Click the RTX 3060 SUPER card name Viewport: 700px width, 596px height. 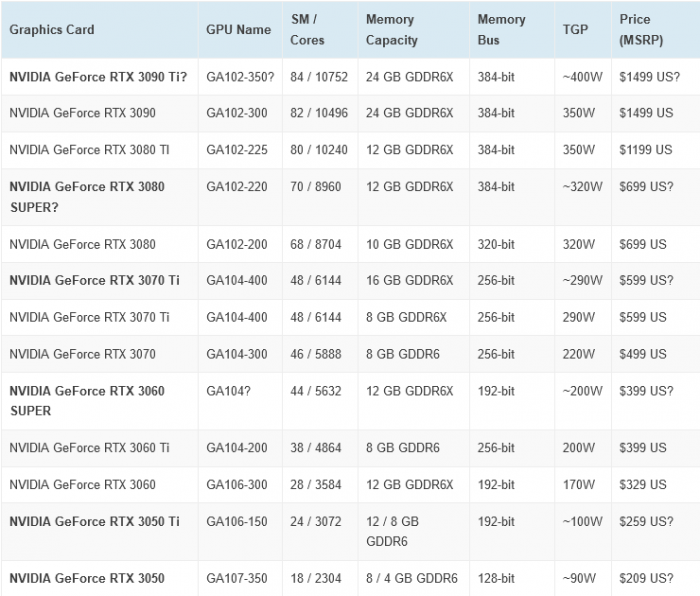tap(87, 401)
